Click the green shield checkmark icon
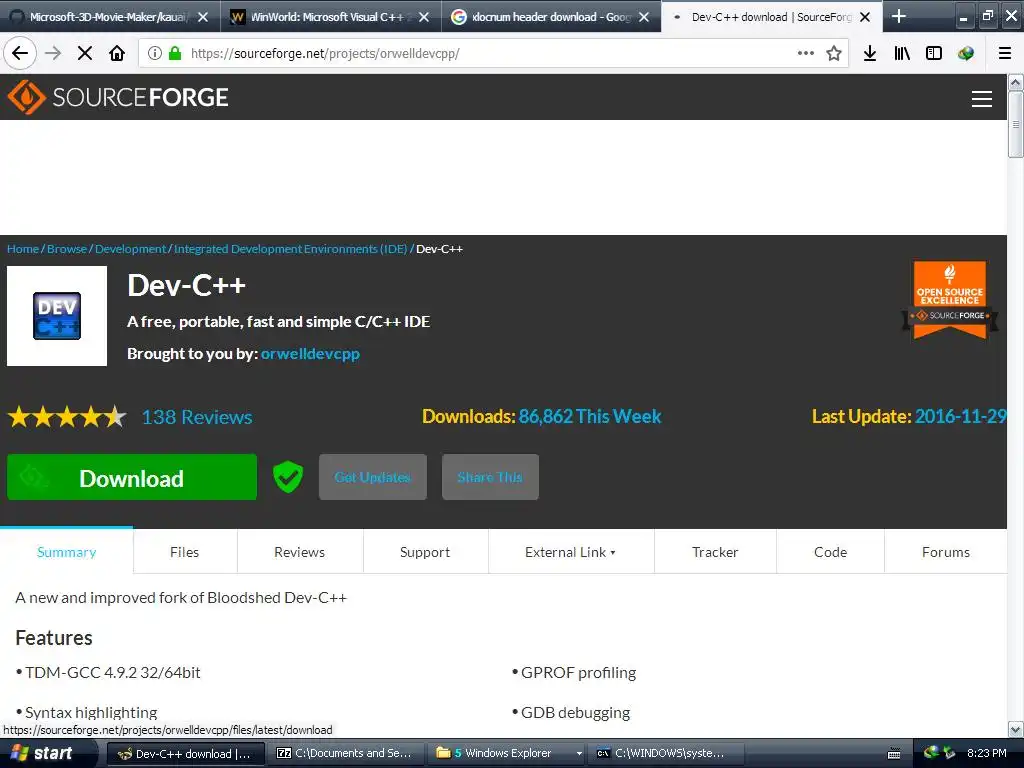The image size is (1024, 768). (x=288, y=477)
